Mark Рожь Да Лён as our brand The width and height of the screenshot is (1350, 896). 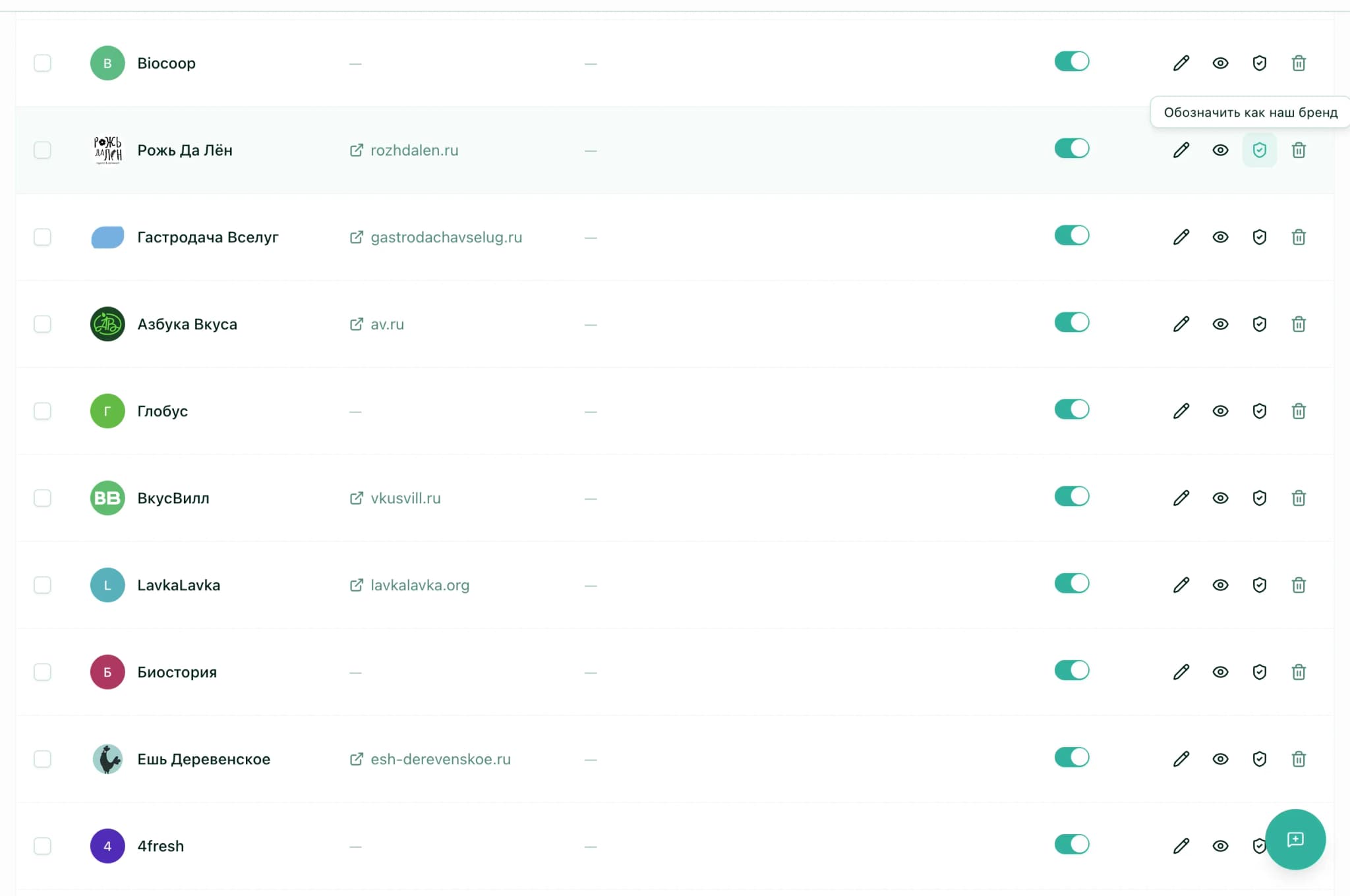click(1259, 150)
